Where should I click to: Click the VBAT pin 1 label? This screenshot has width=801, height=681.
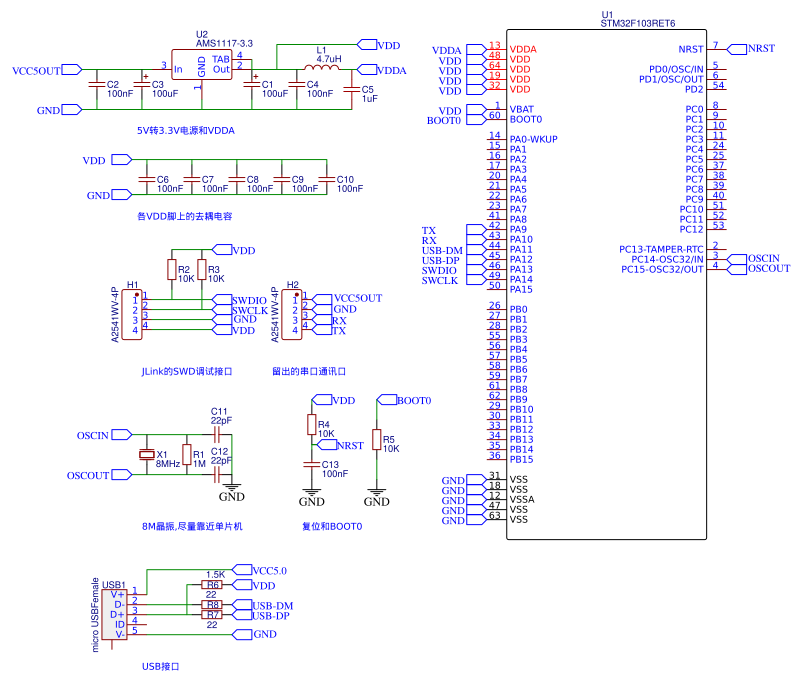[x=522, y=109]
